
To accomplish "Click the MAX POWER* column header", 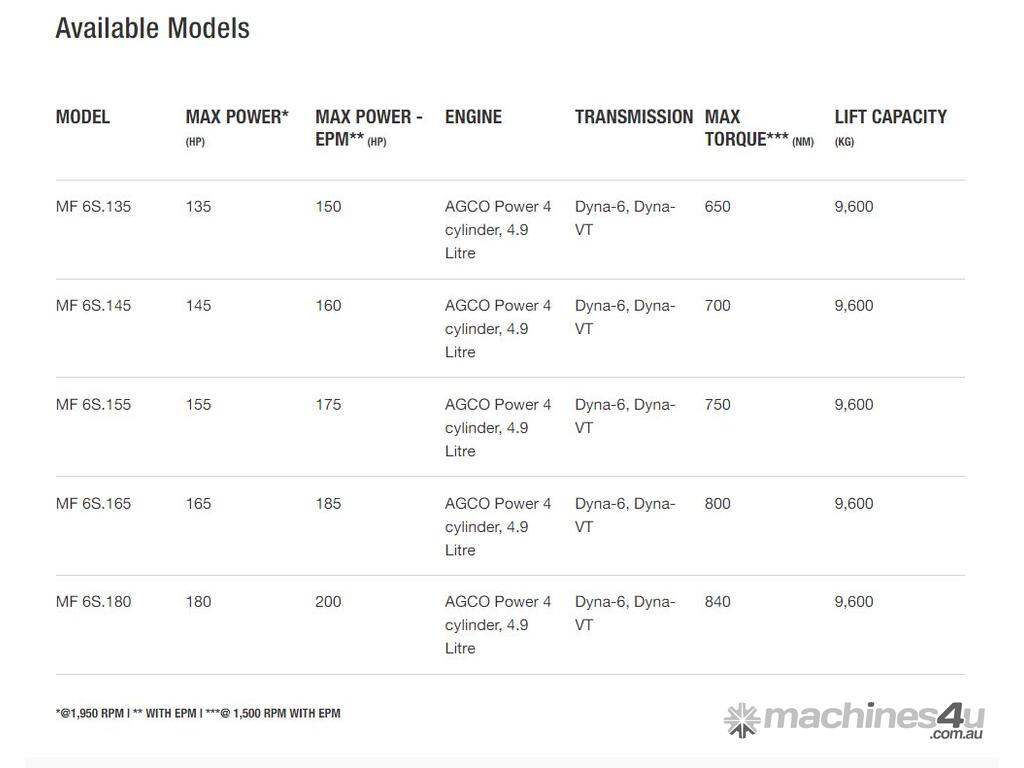I will [x=237, y=117].
